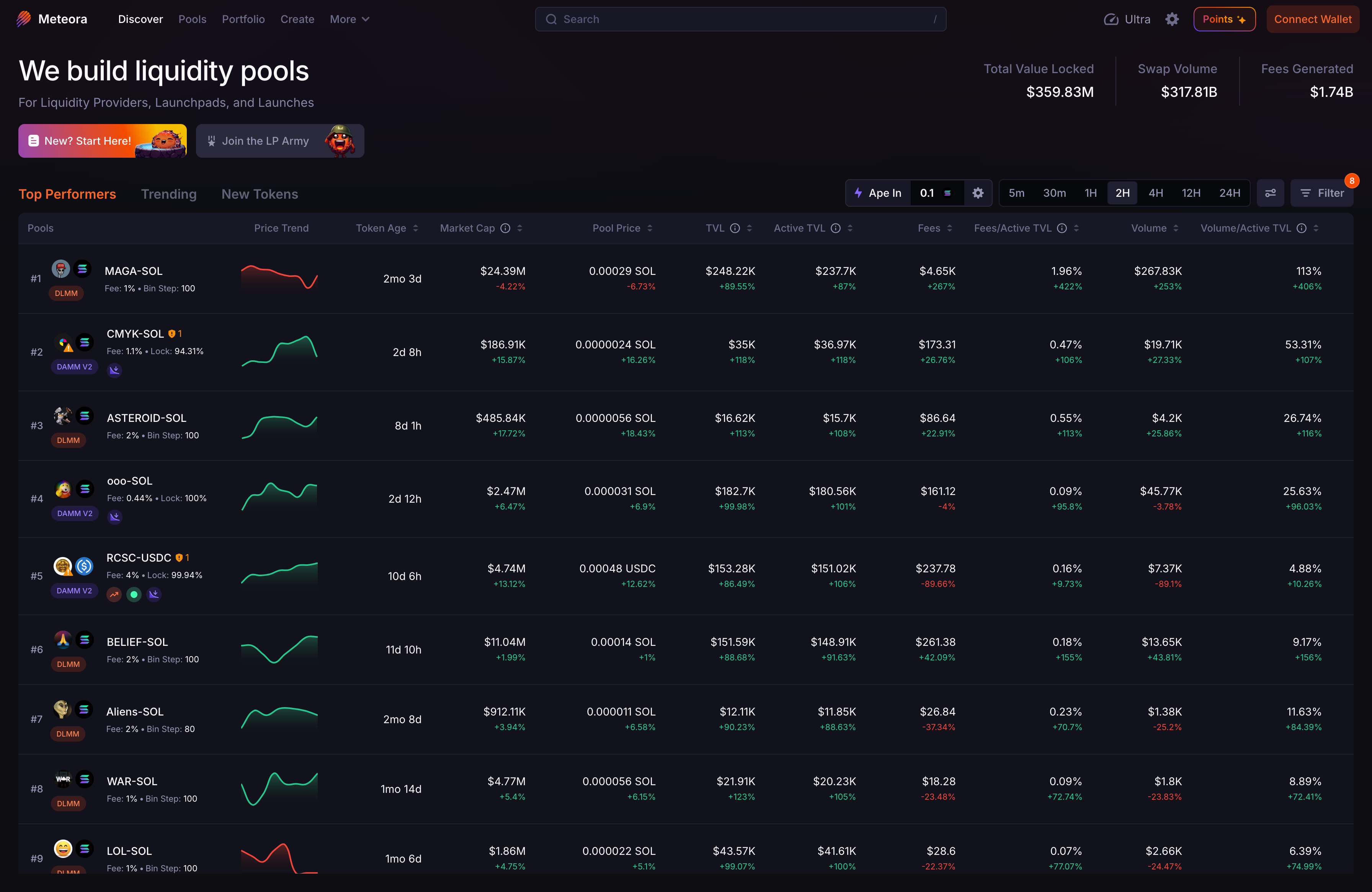Viewport: 1372px width, 892px height.
Task: Open the settings gear in top navigation
Action: click(x=1172, y=19)
